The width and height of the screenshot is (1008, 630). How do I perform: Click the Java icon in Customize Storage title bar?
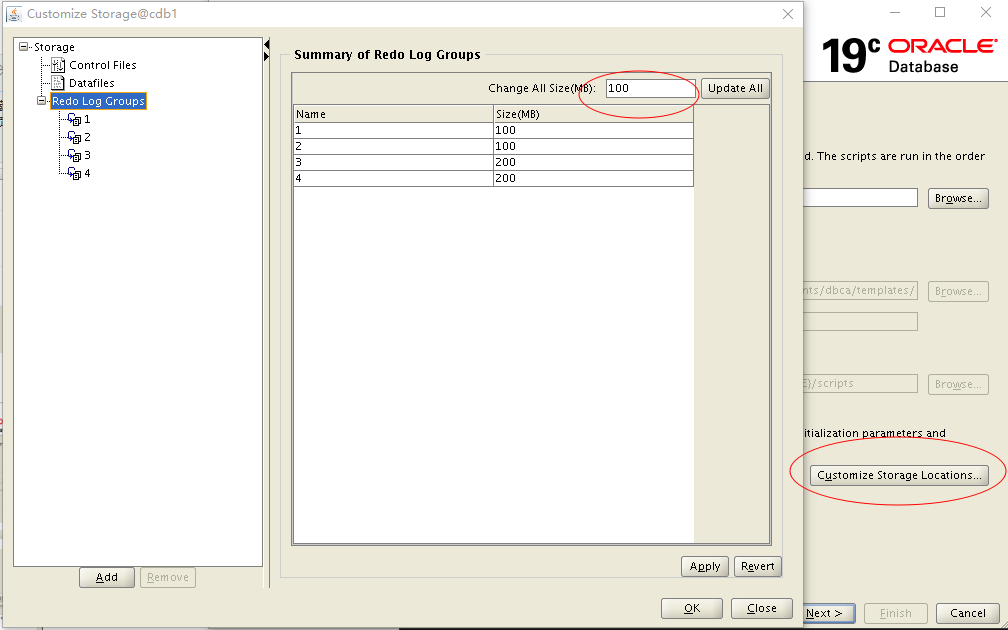[14, 14]
